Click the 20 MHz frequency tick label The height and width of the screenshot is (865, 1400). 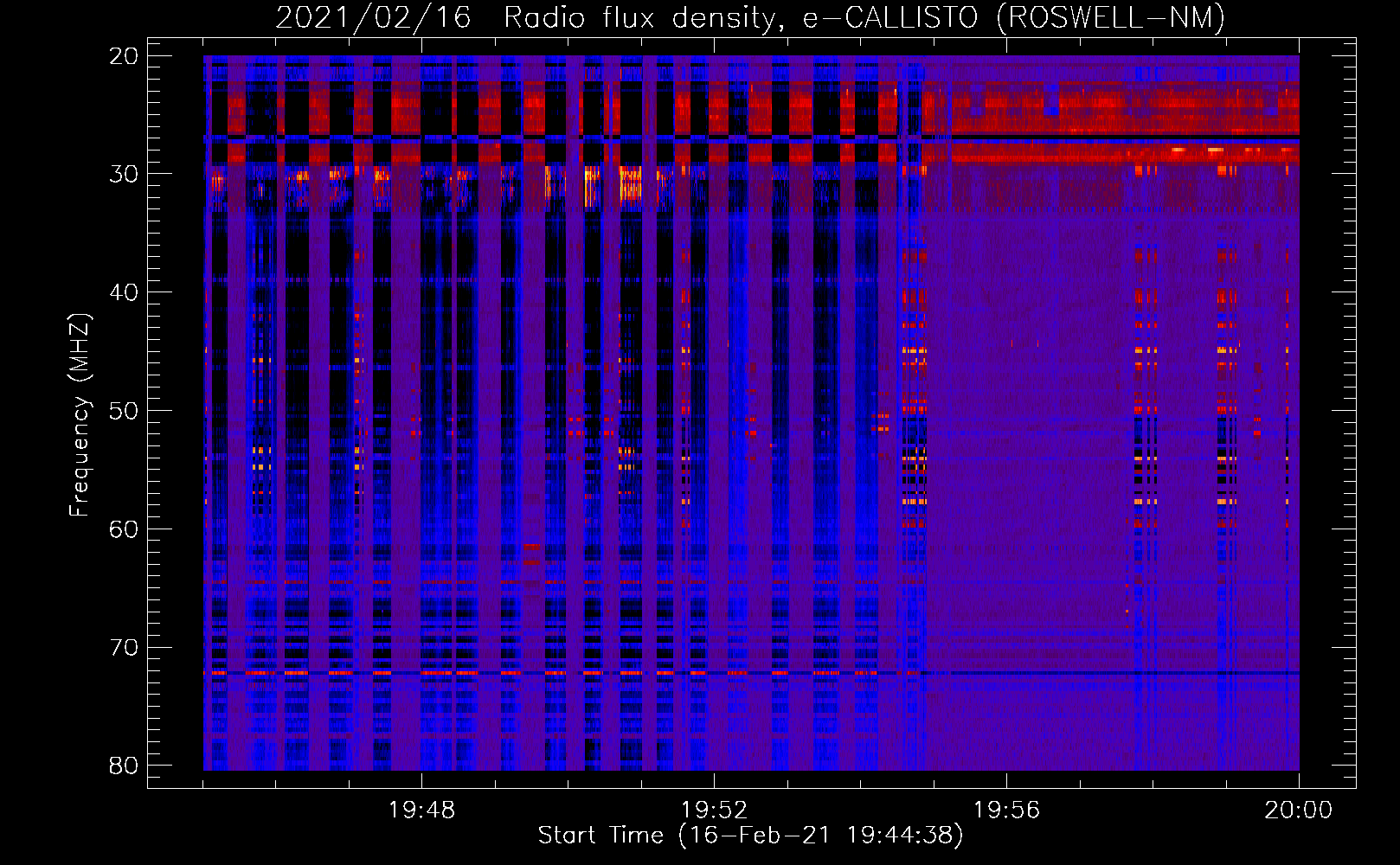point(124,56)
